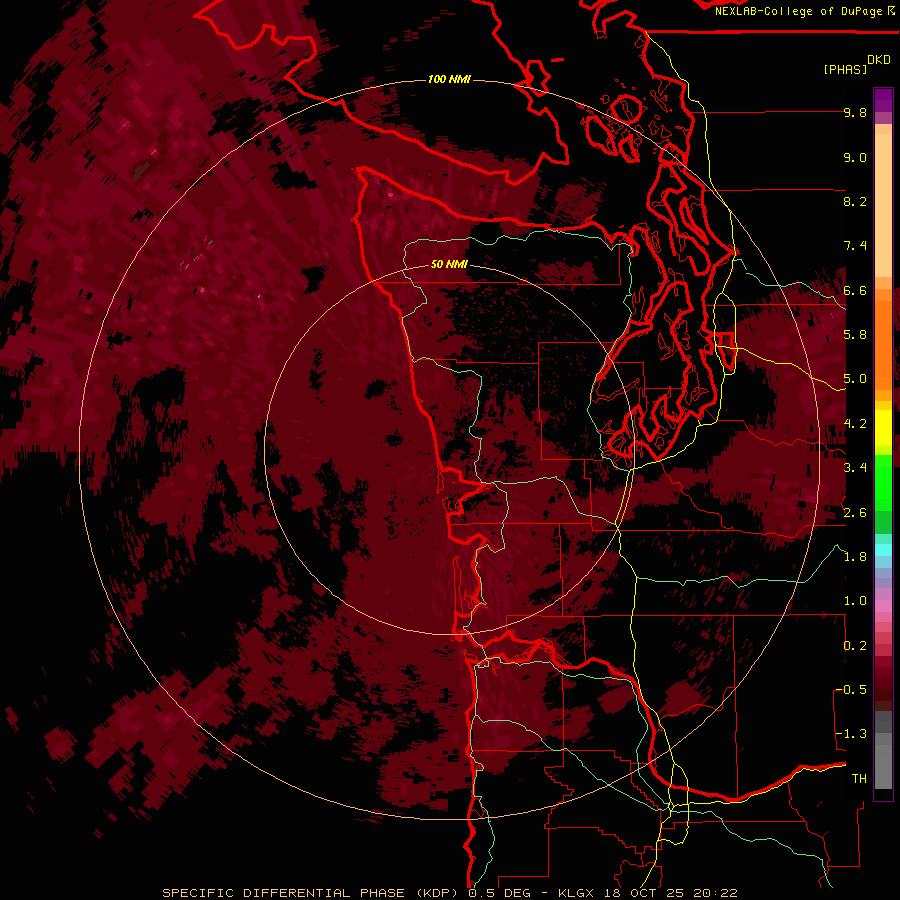Image resolution: width=900 pixels, height=900 pixels.
Task: Click the 50 NMI range ring label
Action: [449, 265]
